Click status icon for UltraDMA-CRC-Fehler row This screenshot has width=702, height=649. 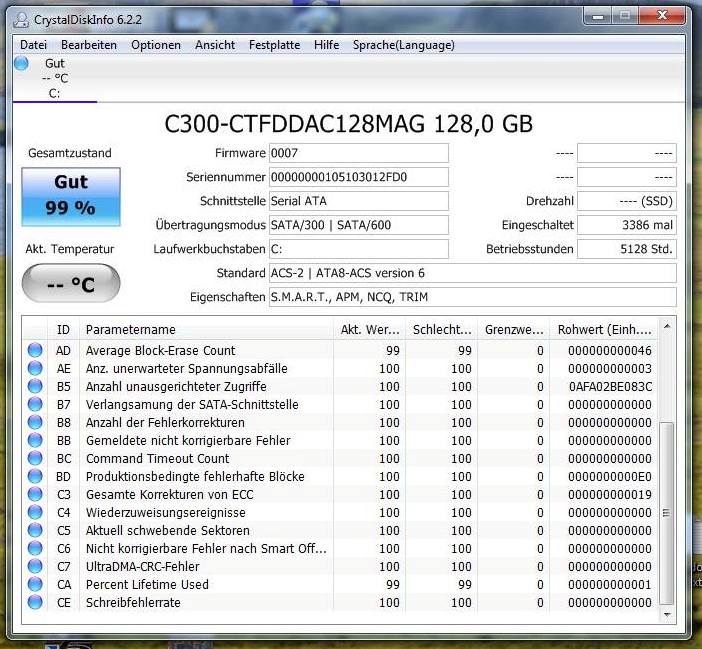[x=35, y=566]
